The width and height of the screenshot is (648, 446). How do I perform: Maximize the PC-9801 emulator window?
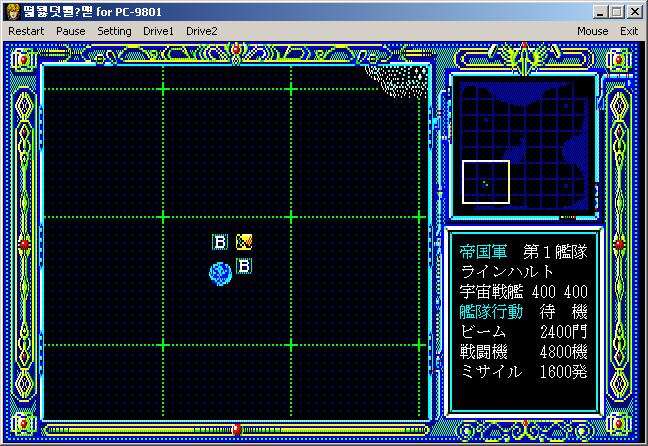click(x=617, y=12)
